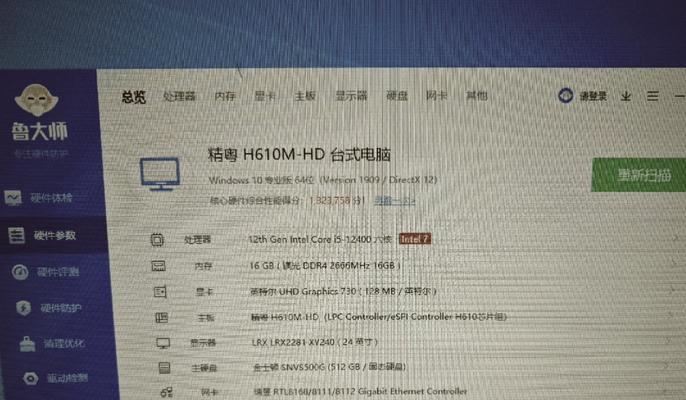
Task: Switch to the 网卡 tab
Action: coord(437,95)
